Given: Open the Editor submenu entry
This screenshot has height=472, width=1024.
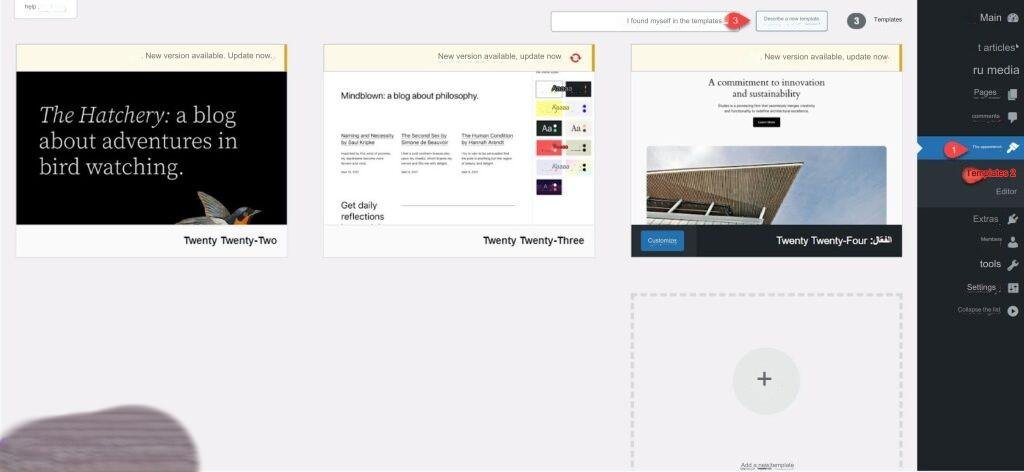Looking at the screenshot, I should pos(1006,192).
